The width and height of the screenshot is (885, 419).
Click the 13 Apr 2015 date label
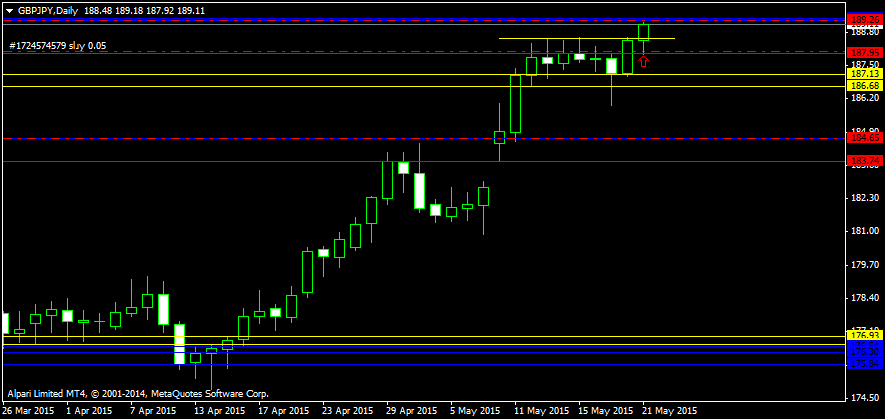(x=220, y=411)
